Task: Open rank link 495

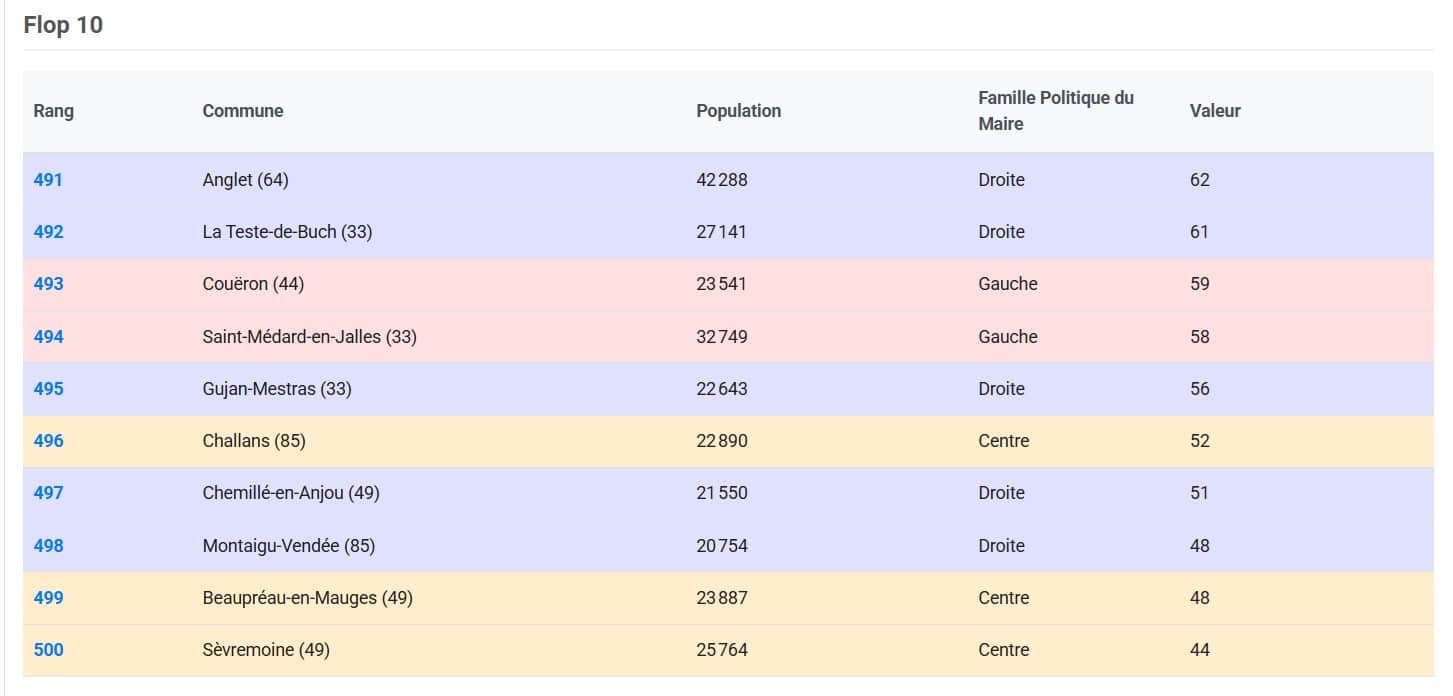Action: [48, 389]
